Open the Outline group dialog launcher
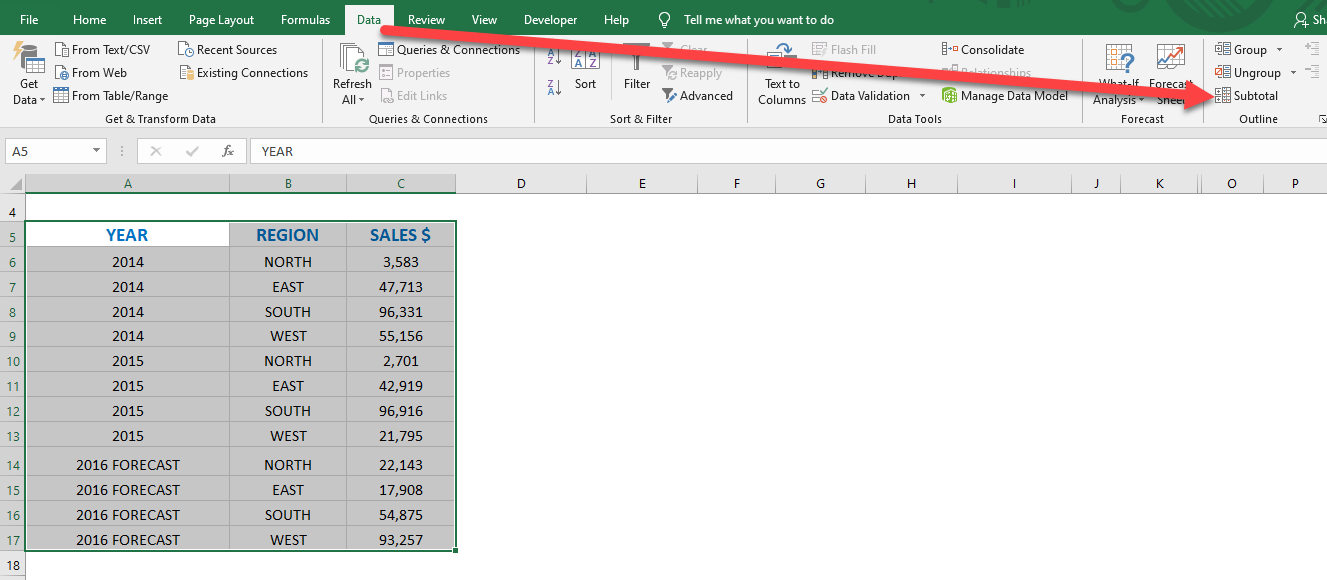1327x580 pixels. (1322, 119)
